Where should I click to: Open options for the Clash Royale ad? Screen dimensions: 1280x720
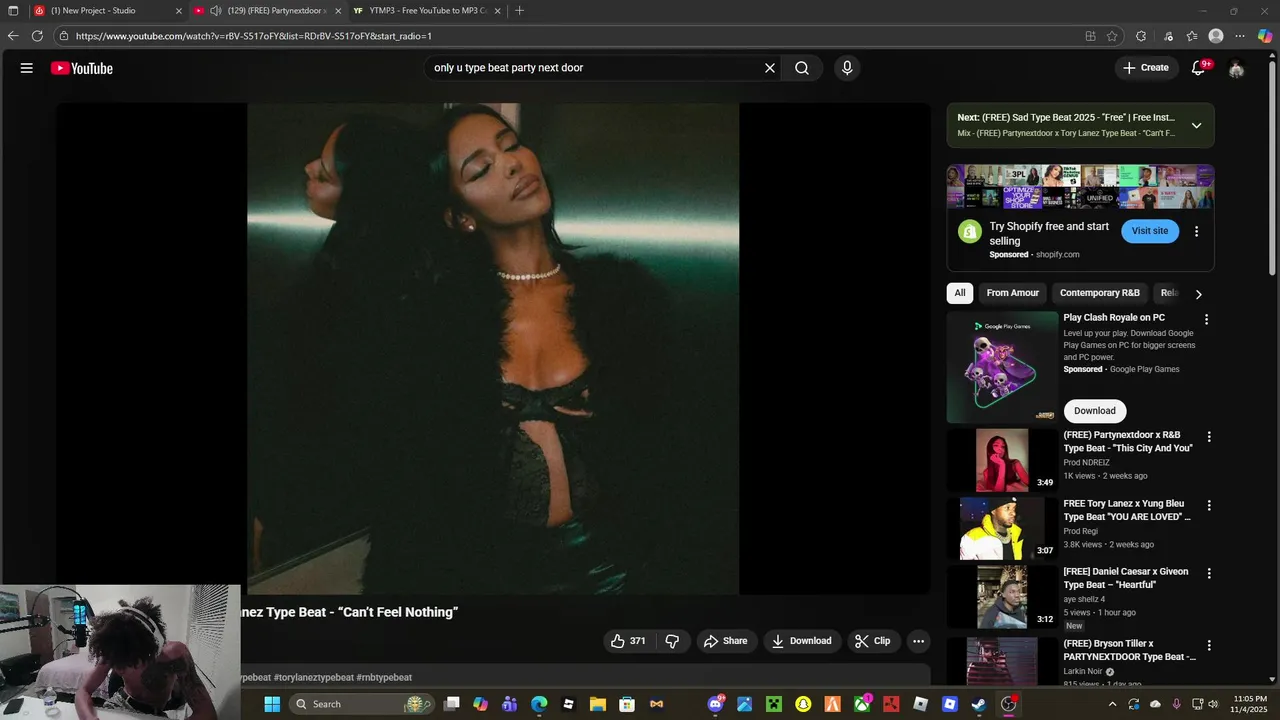[x=1206, y=320]
